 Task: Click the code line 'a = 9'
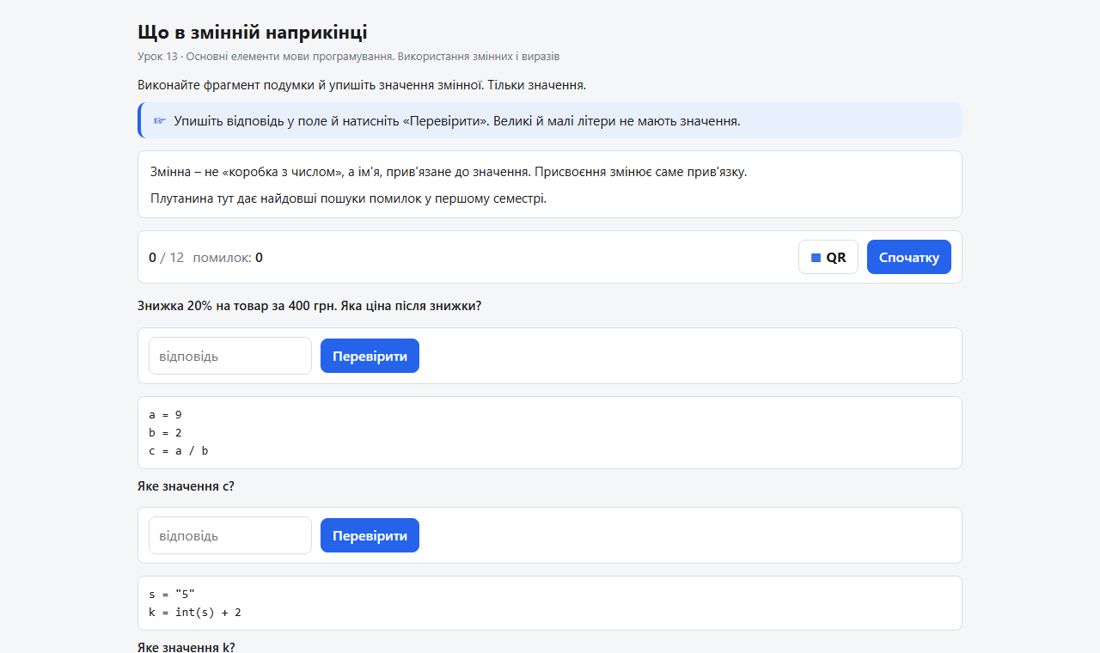point(165,415)
